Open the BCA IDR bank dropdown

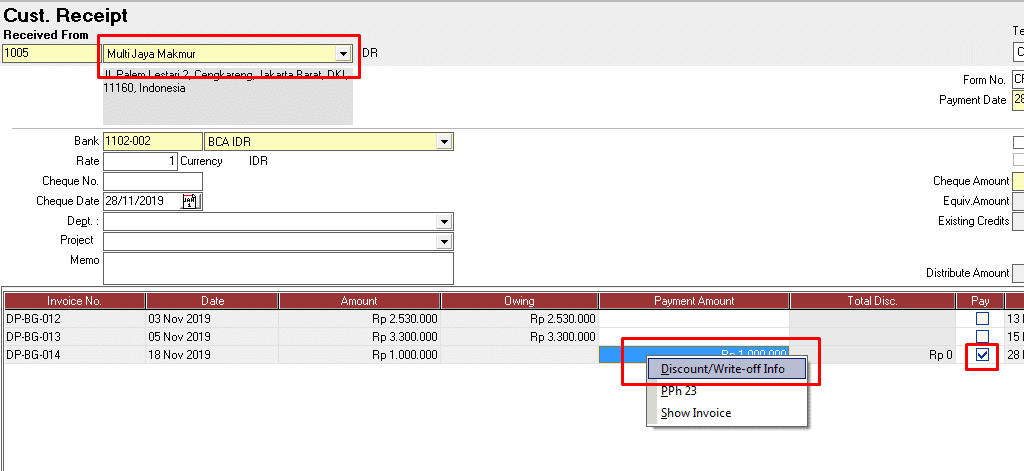click(x=444, y=143)
